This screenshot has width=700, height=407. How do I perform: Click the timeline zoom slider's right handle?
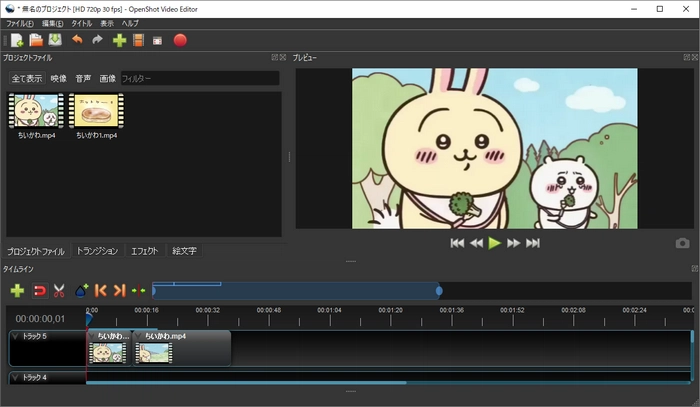[x=439, y=291]
